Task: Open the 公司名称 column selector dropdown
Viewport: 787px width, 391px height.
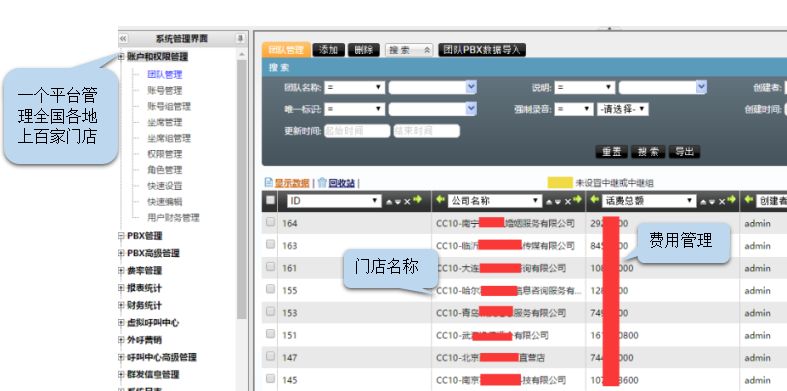Action: (494, 201)
